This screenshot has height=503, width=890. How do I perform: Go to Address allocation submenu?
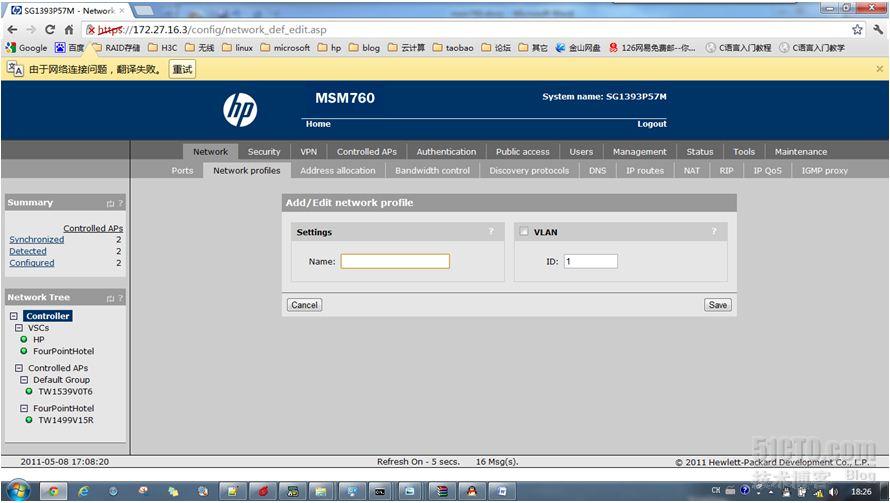tap(338, 170)
